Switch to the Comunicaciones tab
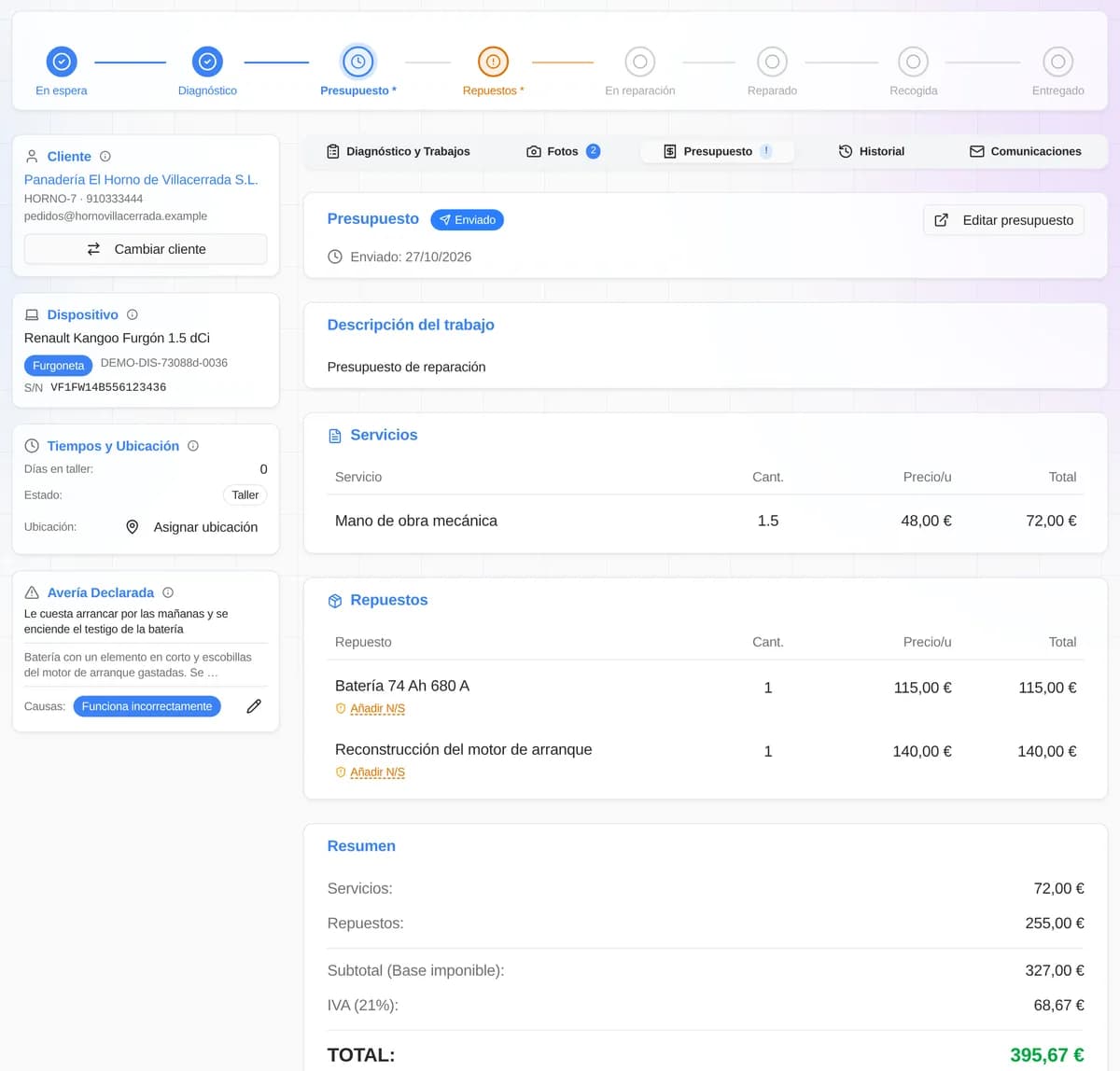Screen dimensions: 1120x1071 coord(1026,151)
